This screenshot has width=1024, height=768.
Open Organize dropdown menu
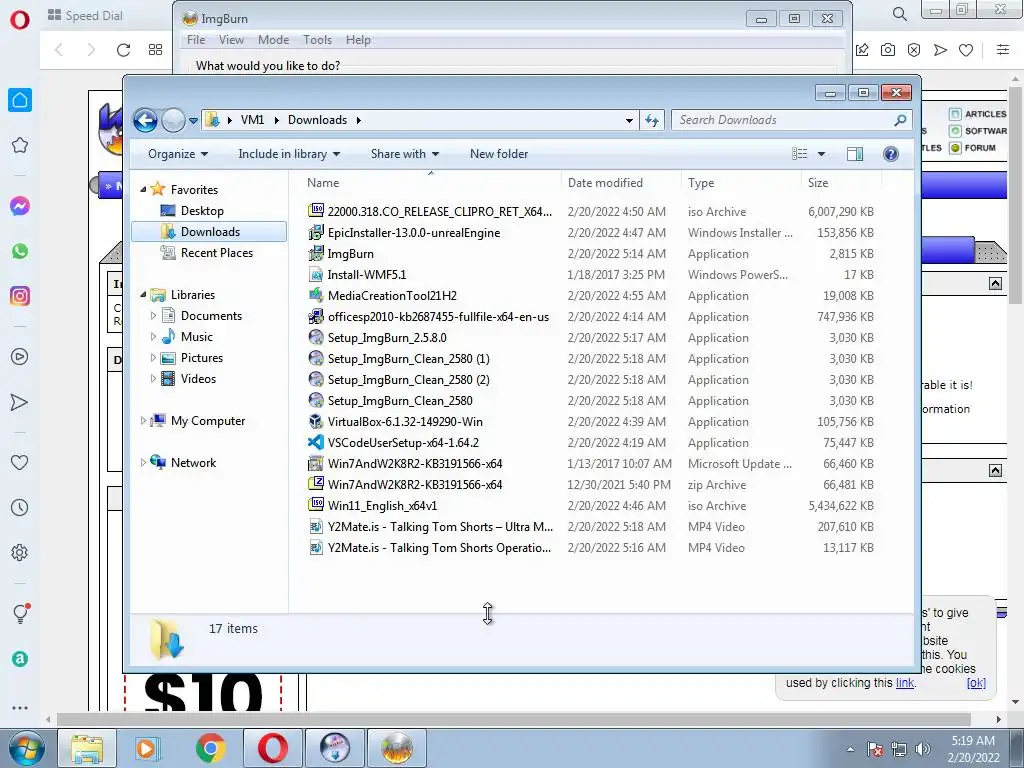click(x=178, y=154)
